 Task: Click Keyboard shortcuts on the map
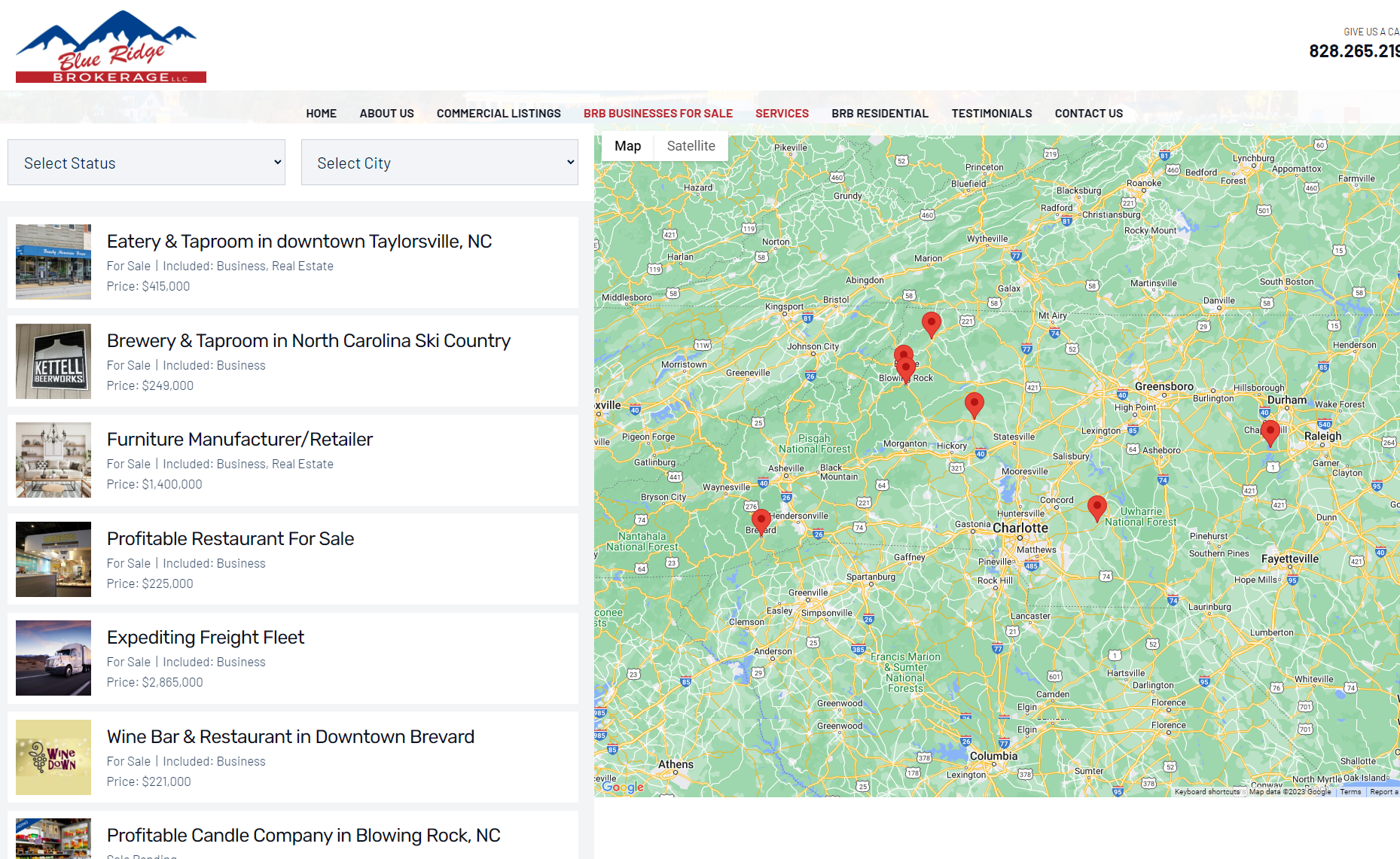(1207, 792)
